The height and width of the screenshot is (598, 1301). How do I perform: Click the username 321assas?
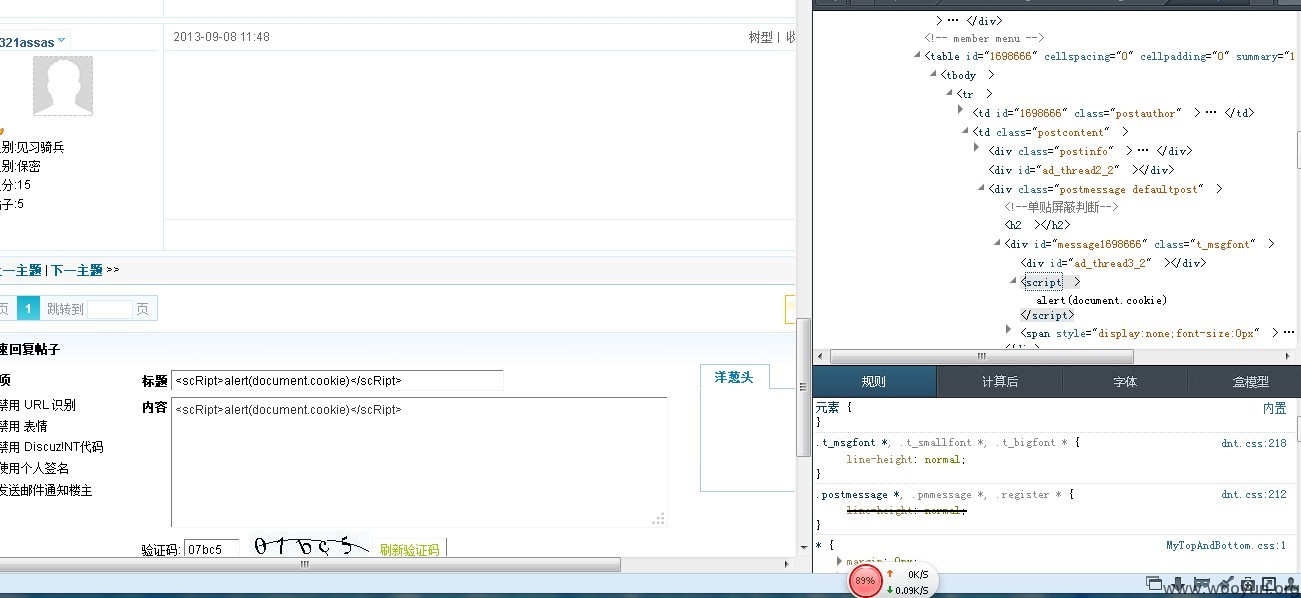click(x=26, y=41)
